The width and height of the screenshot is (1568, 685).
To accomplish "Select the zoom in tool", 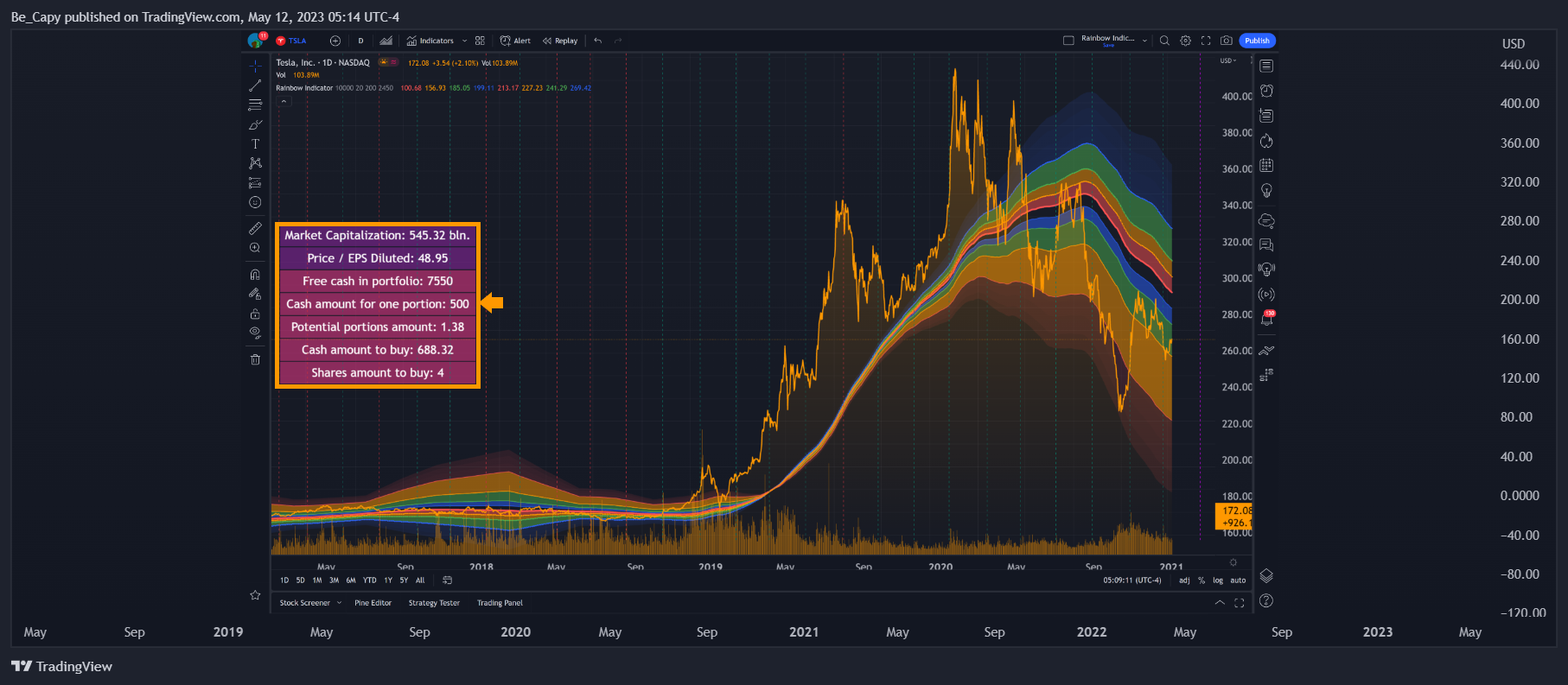I will click(x=255, y=248).
